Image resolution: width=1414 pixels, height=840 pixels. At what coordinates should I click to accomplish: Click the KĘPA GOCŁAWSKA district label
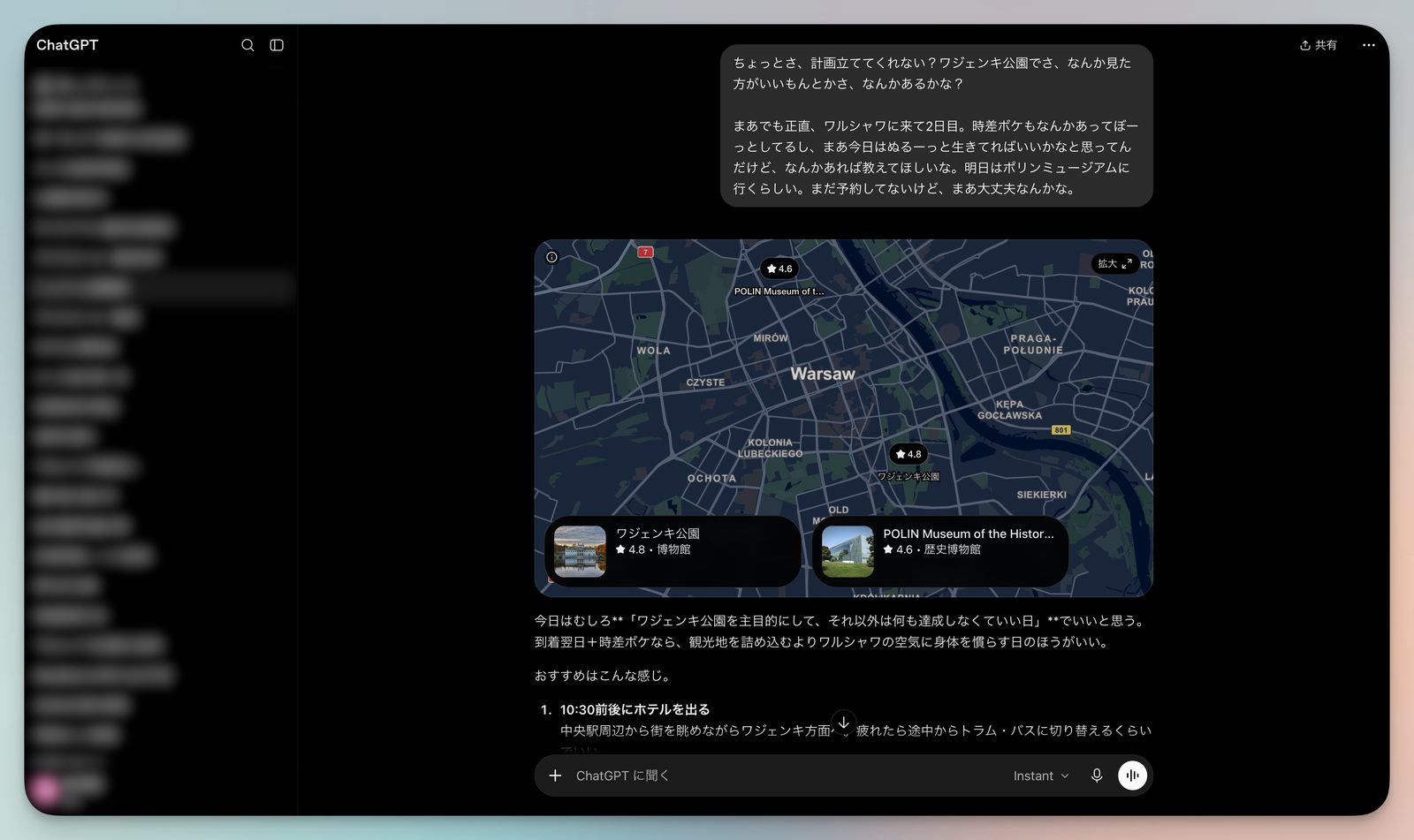tap(1009, 410)
